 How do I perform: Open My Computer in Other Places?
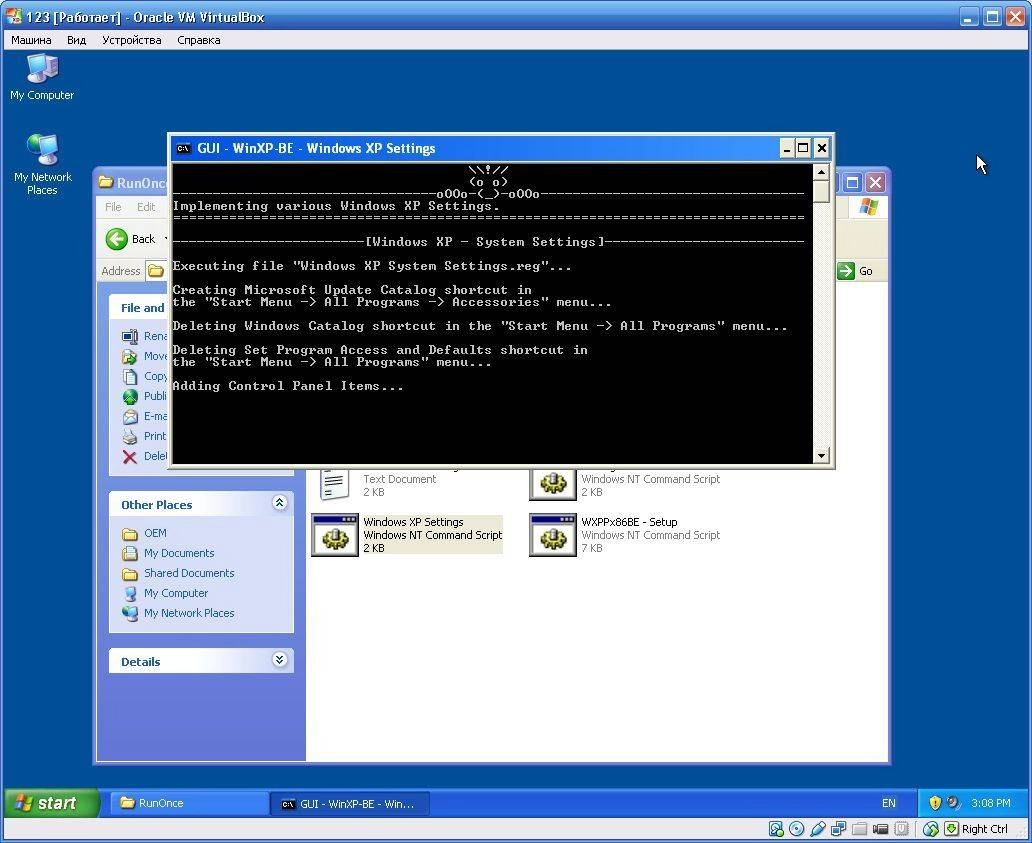176,593
